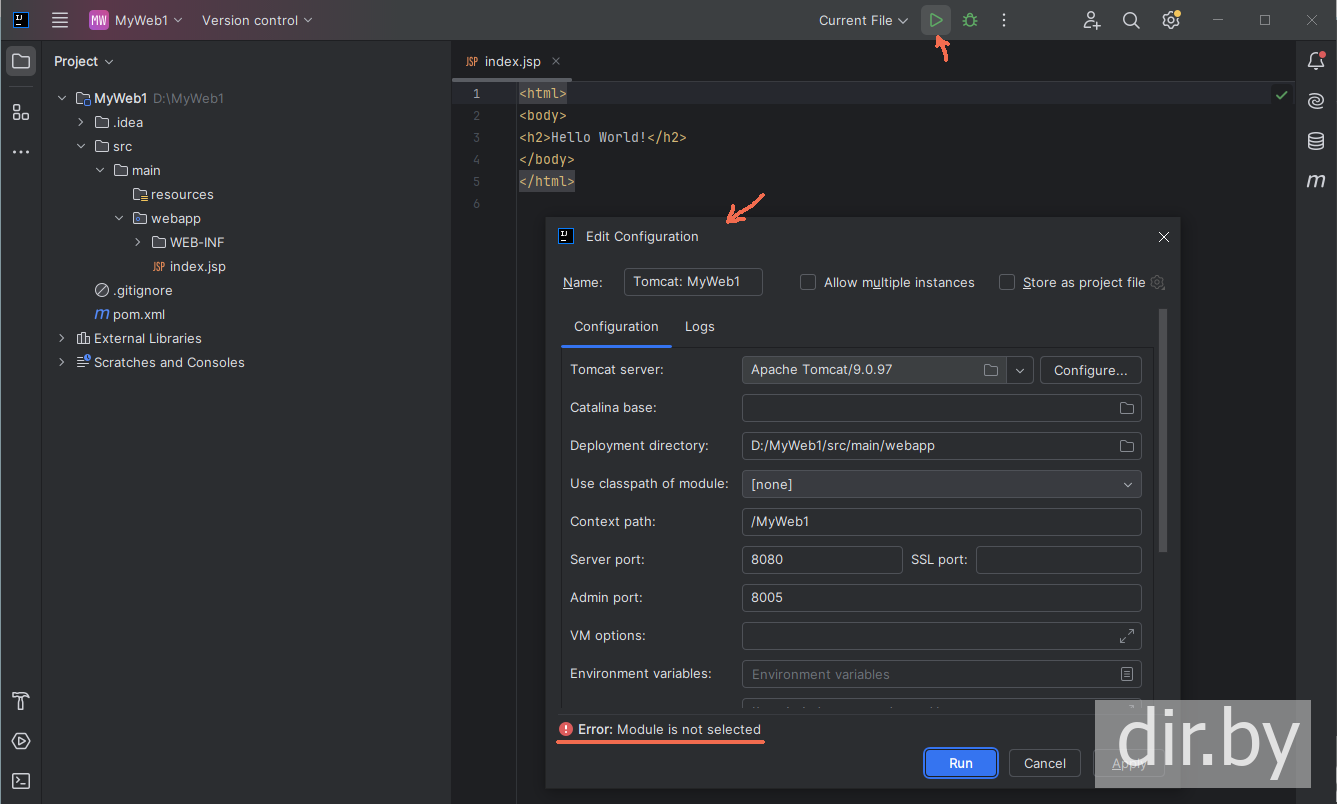Open the Structure tool window
The width and height of the screenshot is (1337, 804).
click(21, 112)
